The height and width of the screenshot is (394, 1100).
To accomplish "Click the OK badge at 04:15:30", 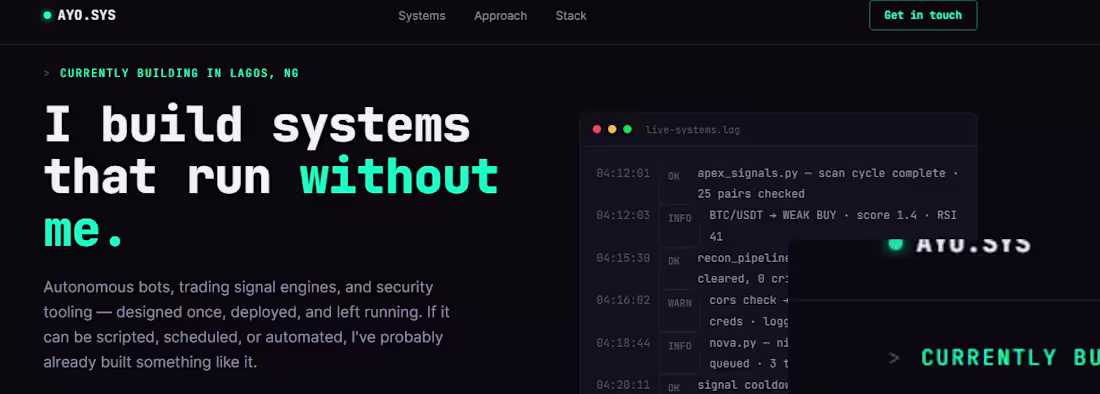I will [x=673, y=261].
